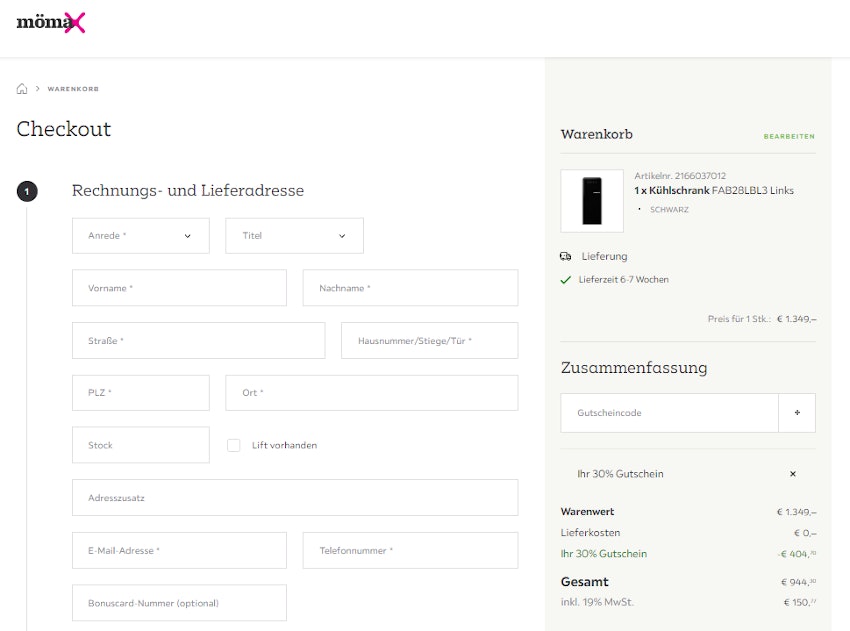The height and width of the screenshot is (631, 850).
Task: Click the Hausnummer/Stiege/Tür field
Action: coord(429,341)
